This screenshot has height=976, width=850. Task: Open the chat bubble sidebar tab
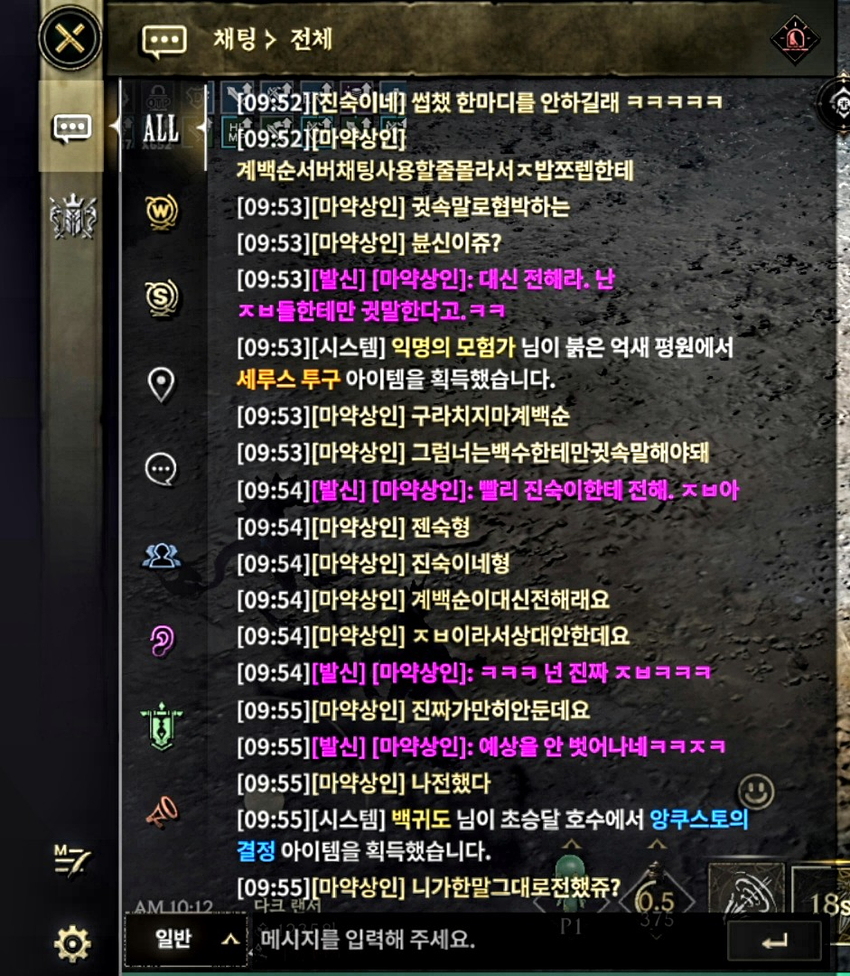click(72, 128)
